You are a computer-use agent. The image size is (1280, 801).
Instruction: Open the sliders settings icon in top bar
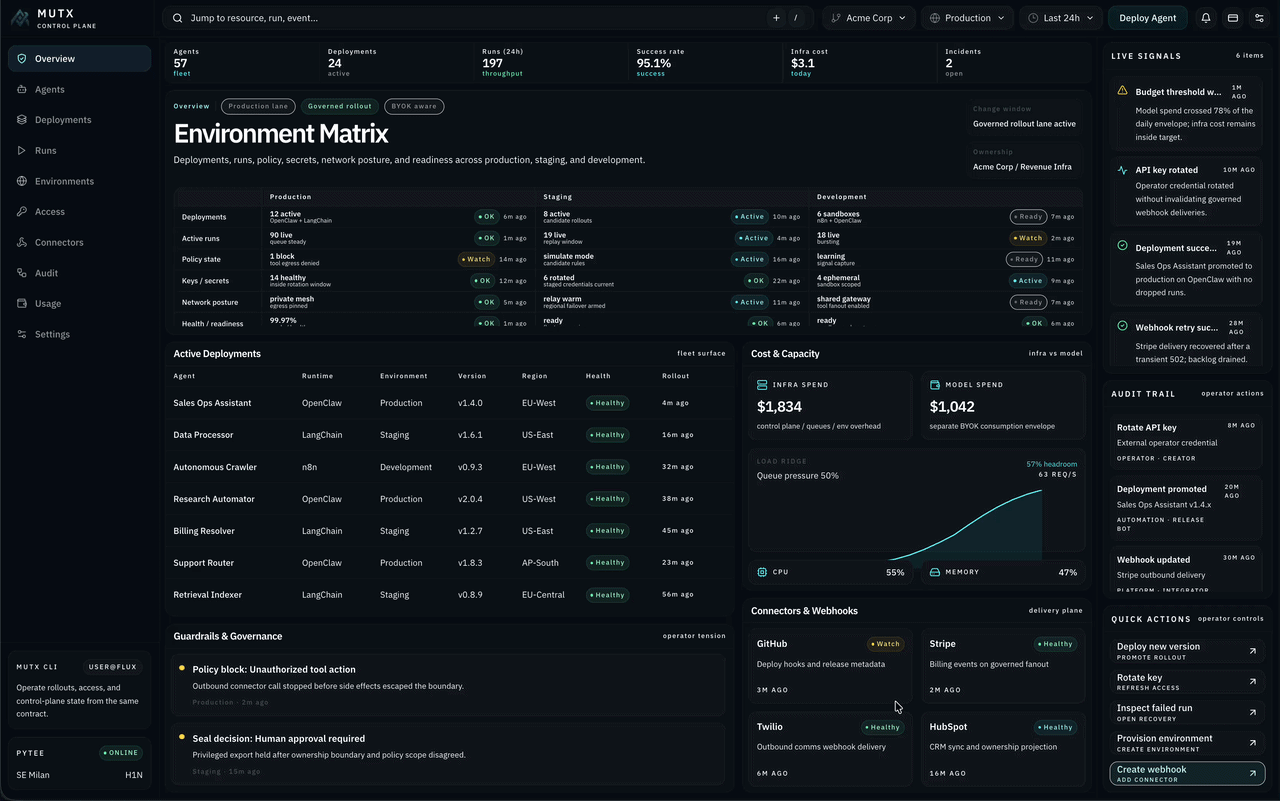1259,18
